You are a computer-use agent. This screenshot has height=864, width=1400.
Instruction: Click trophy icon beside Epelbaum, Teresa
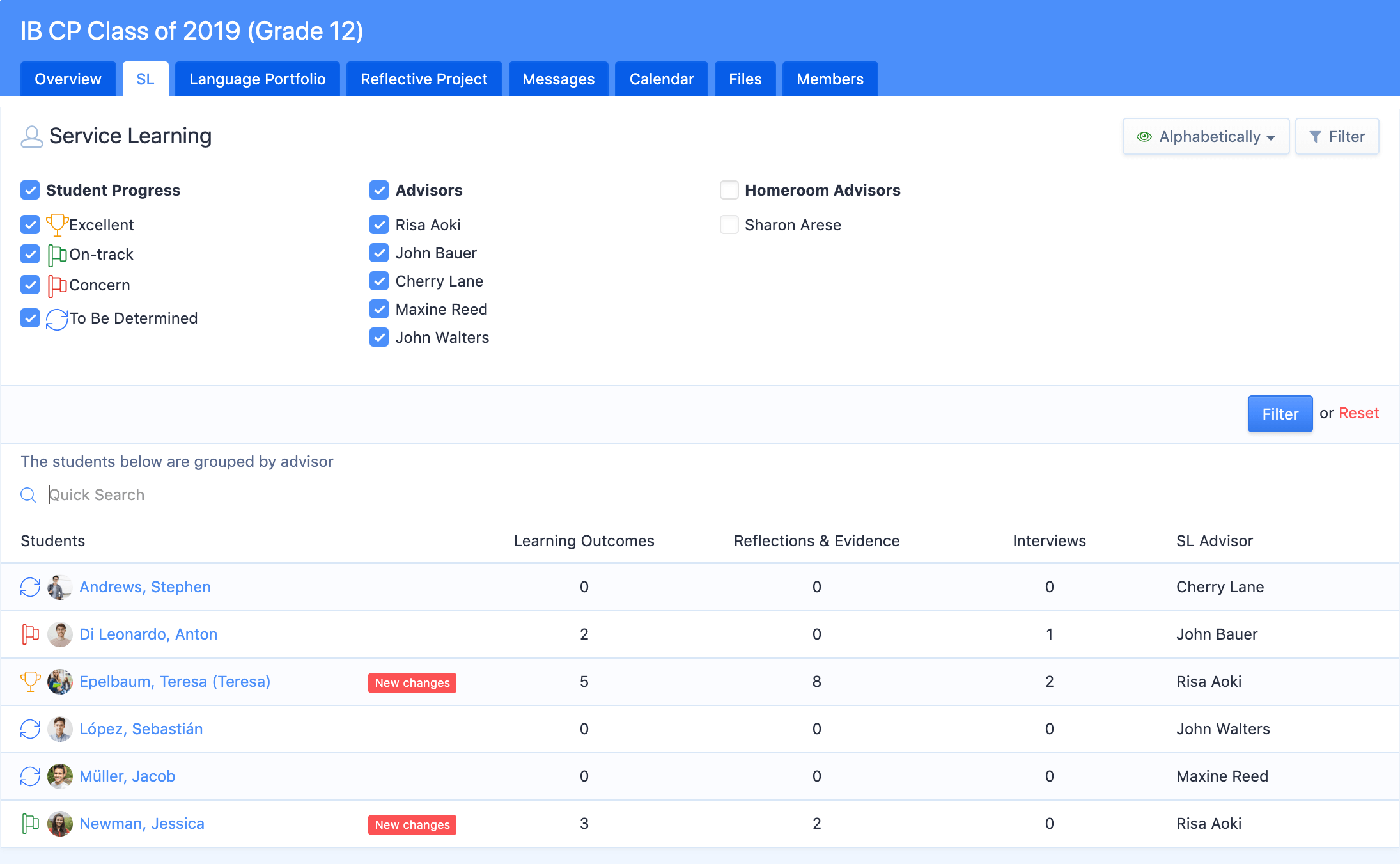(30, 682)
